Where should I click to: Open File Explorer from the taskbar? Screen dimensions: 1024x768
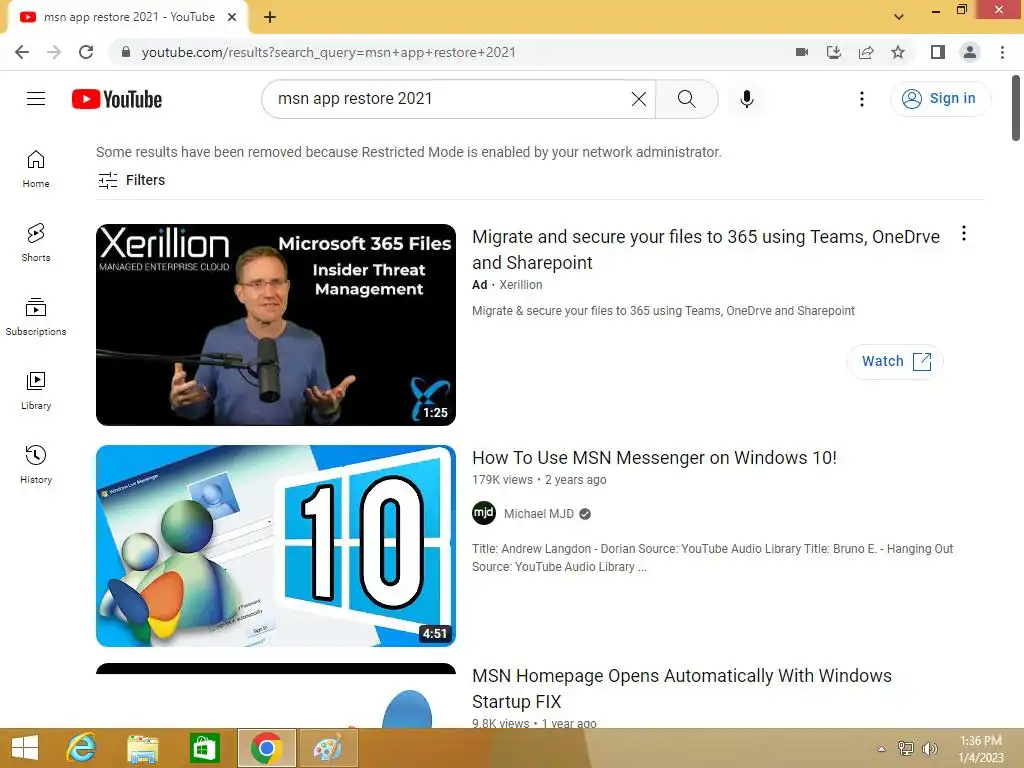(143, 748)
